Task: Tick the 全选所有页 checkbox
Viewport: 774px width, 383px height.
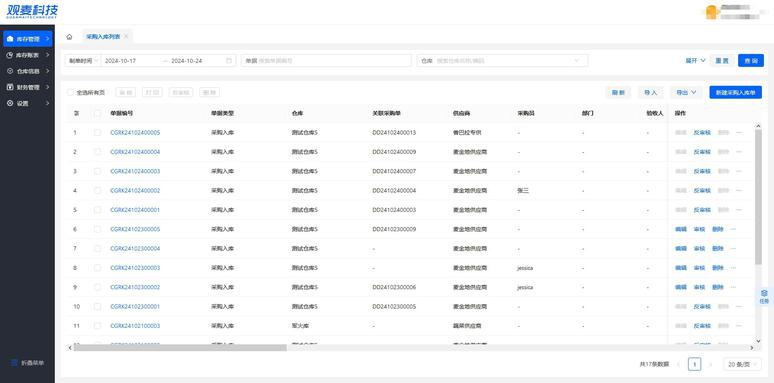Action: (x=70, y=92)
